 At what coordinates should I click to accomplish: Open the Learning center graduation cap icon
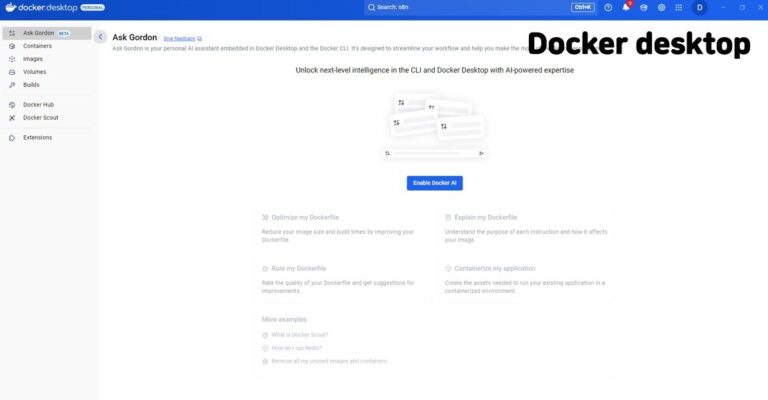pos(644,7)
